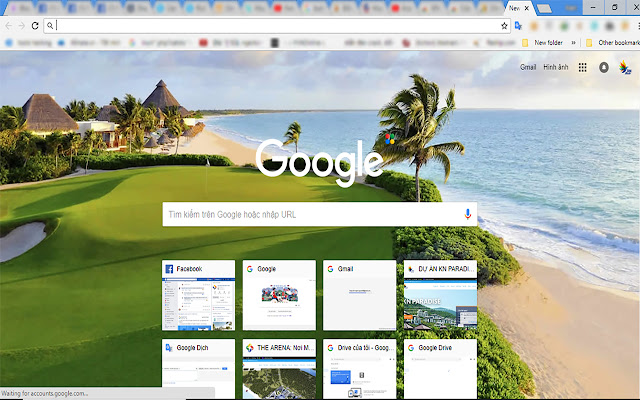Click the New folder bookmark folder icon
This screenshot has height=400, width=640.
525,42
